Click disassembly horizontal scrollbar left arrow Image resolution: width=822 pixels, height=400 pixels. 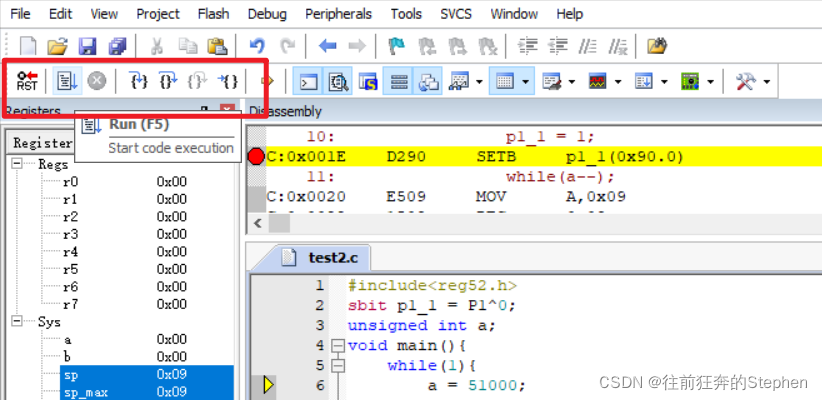coord(257,223)
